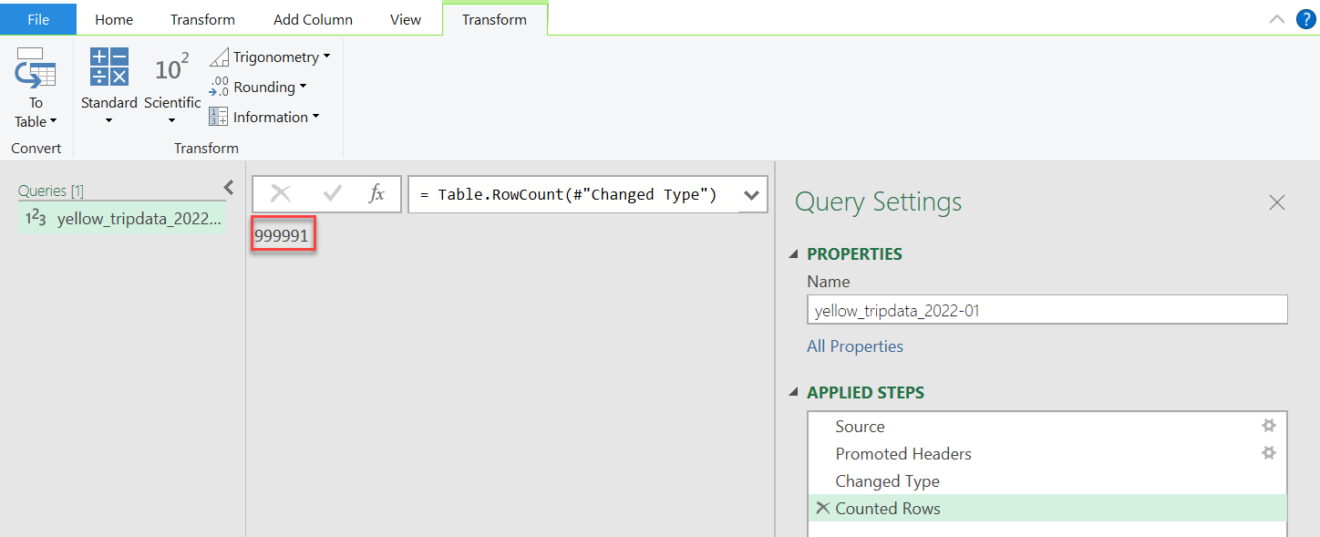Open the Rounding dropdown
The width and height of the screenshot is (1320, 537).
point(258,87)
